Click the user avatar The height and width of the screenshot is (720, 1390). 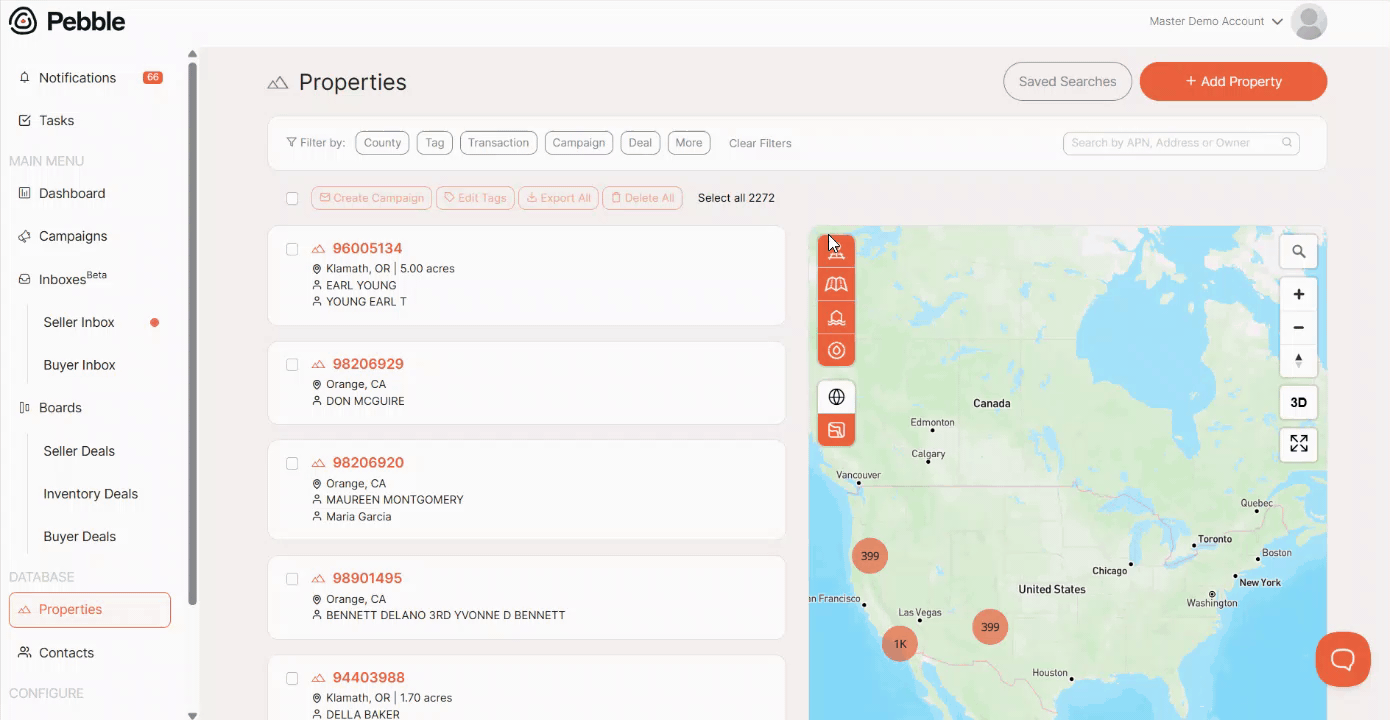tap(1309, 22)
